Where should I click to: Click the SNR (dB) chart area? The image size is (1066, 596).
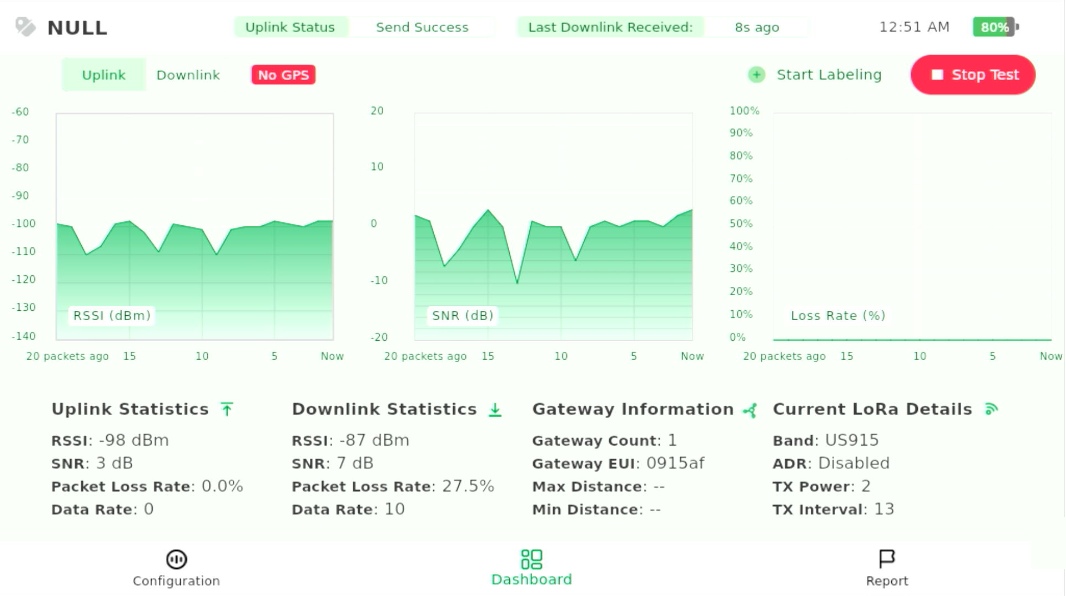tap(553, 226)
